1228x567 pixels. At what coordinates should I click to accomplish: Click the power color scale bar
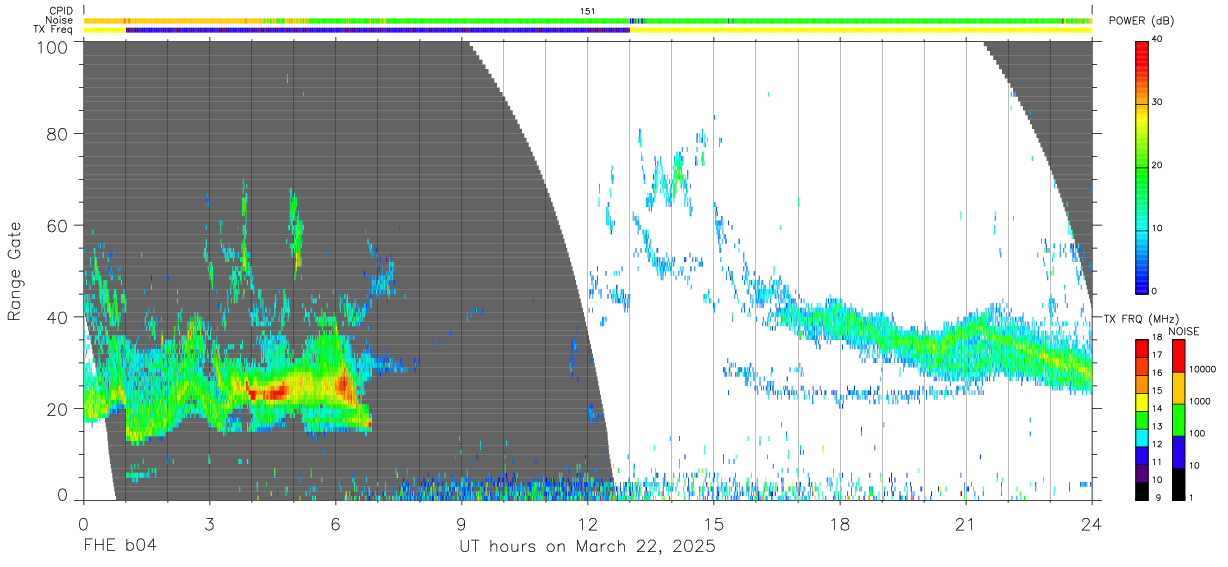1142,166
